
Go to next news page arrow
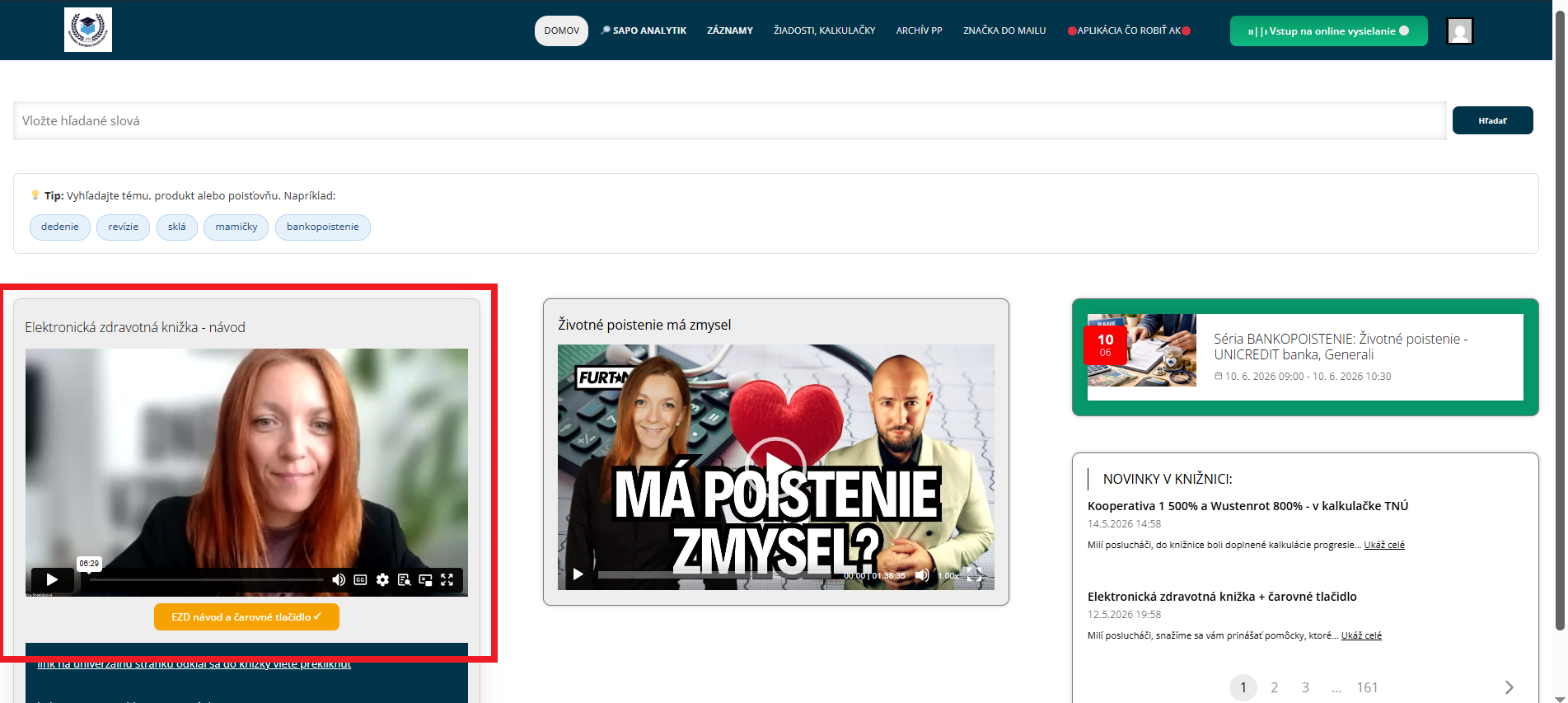click(x=1509, y=687)
